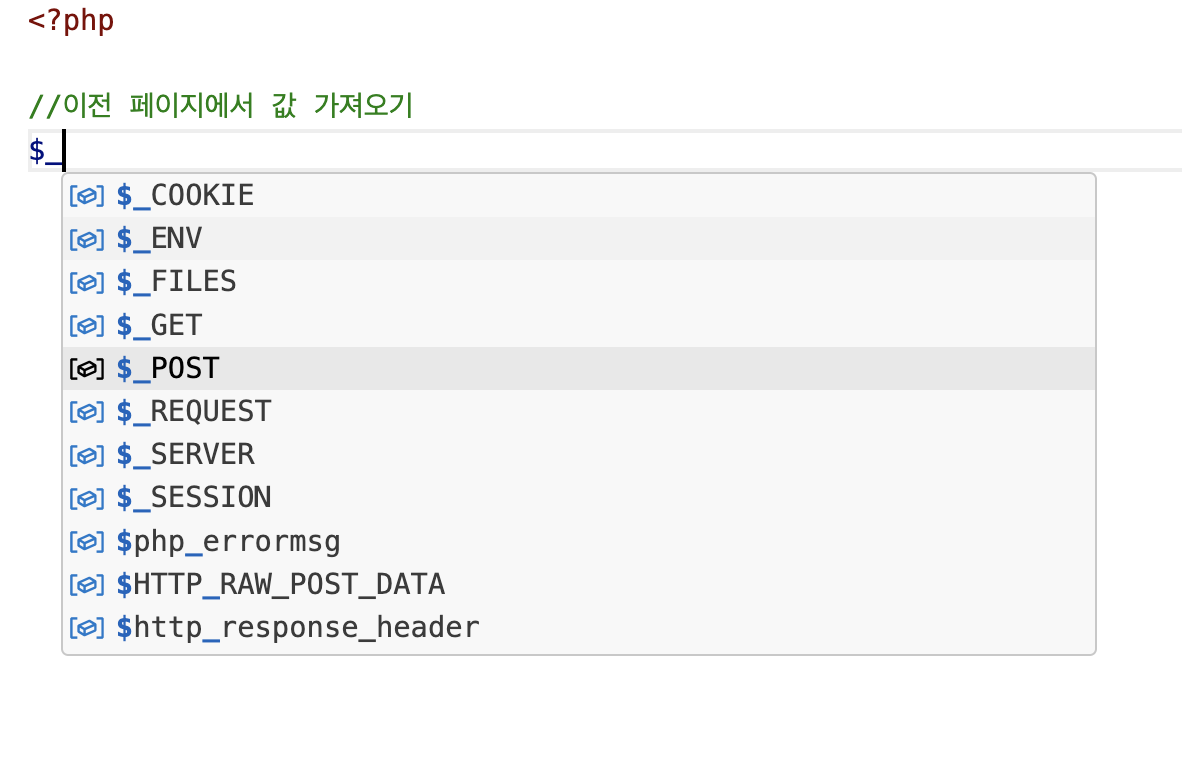Choose $_REQUEST from completion list

194,412
